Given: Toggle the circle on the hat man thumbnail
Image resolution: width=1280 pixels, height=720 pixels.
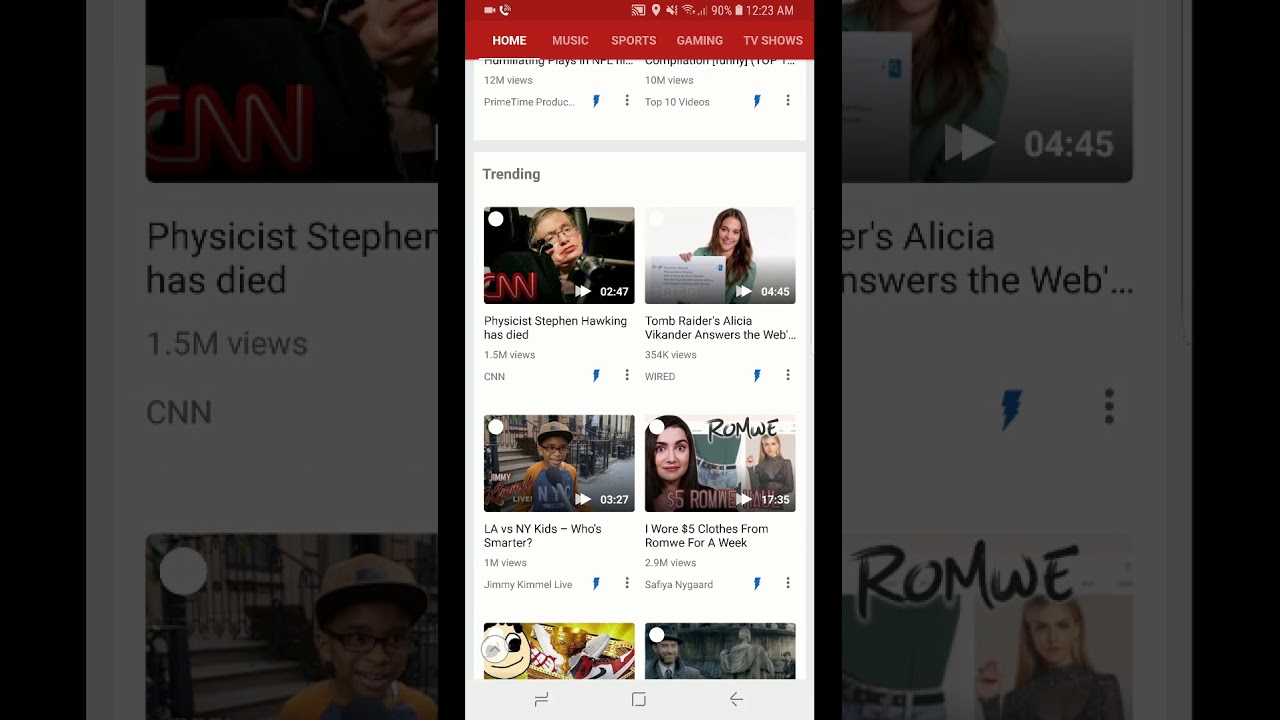Looking at the screenshot, I should 657,635.
